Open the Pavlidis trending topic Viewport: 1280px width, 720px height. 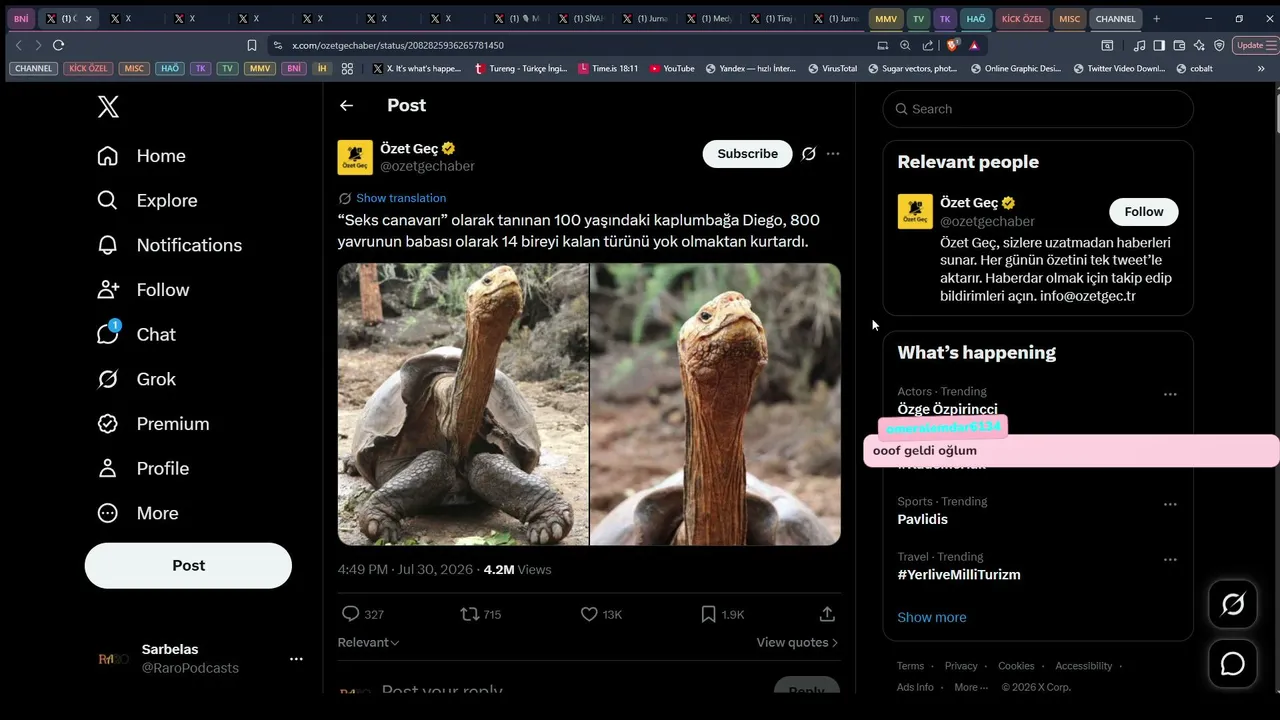coord(923,519)
